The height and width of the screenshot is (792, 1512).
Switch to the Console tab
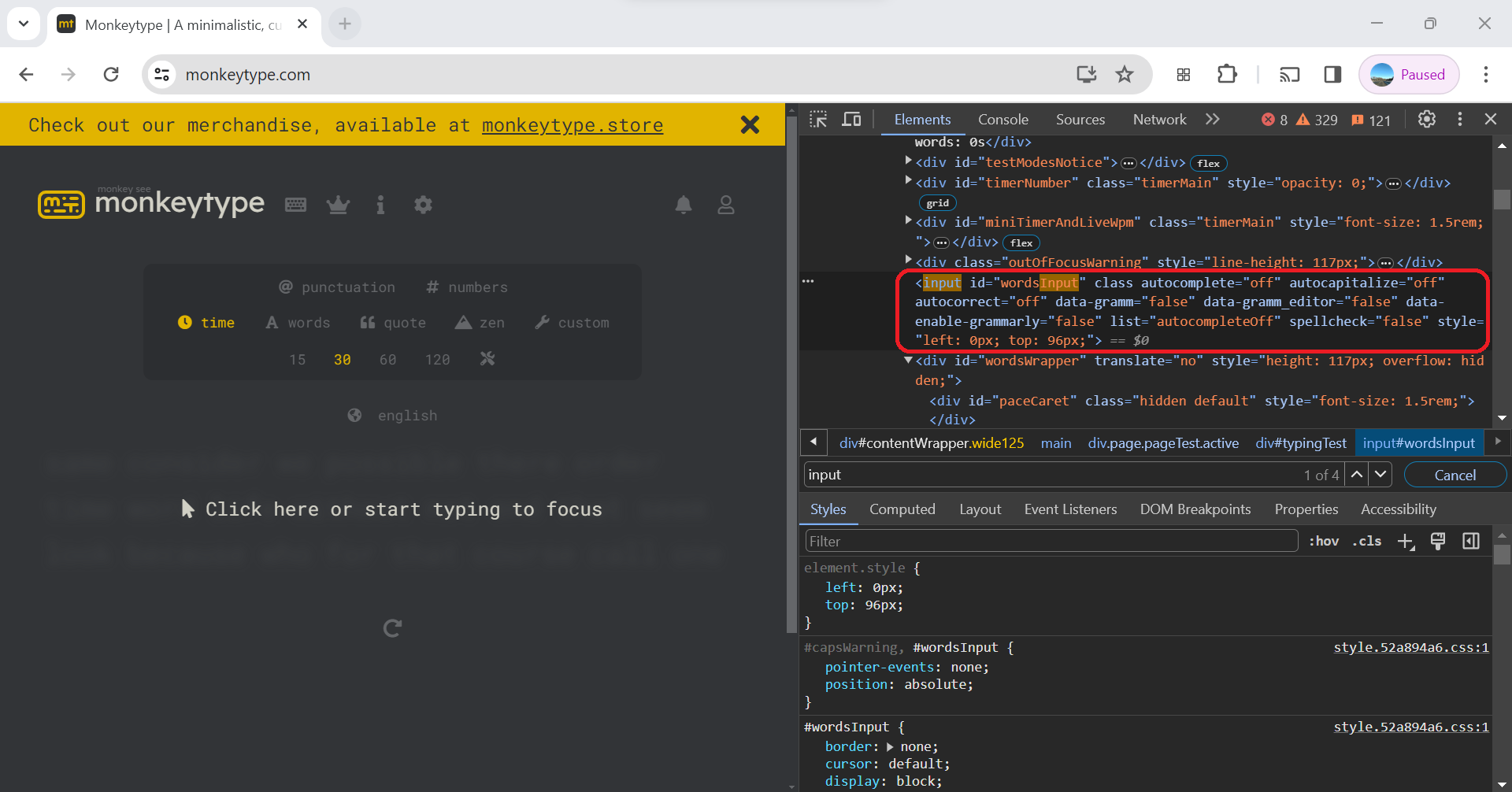[1003, 119]
